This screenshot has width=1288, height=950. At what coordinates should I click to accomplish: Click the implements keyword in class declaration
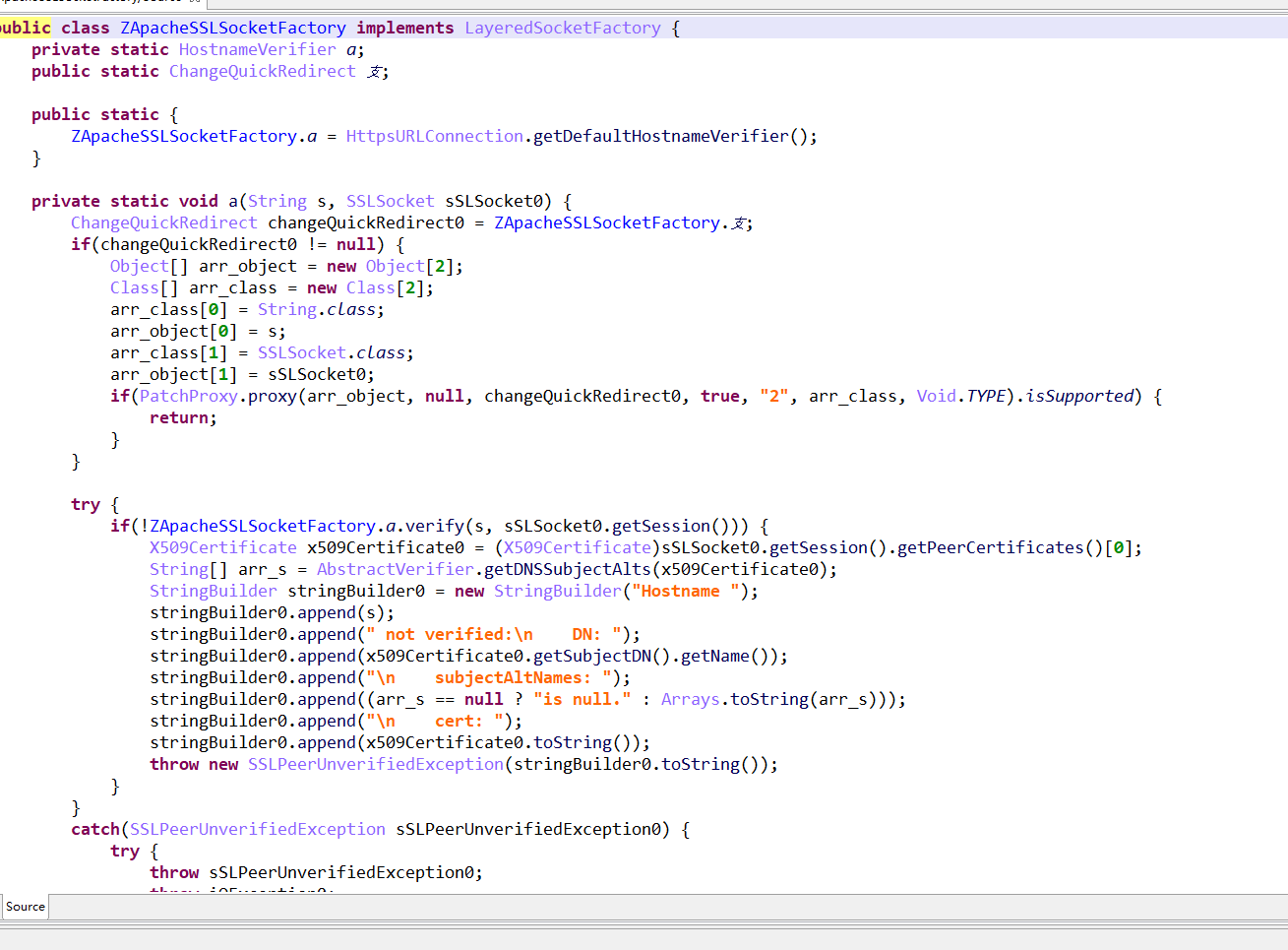[x=404, y=28]
